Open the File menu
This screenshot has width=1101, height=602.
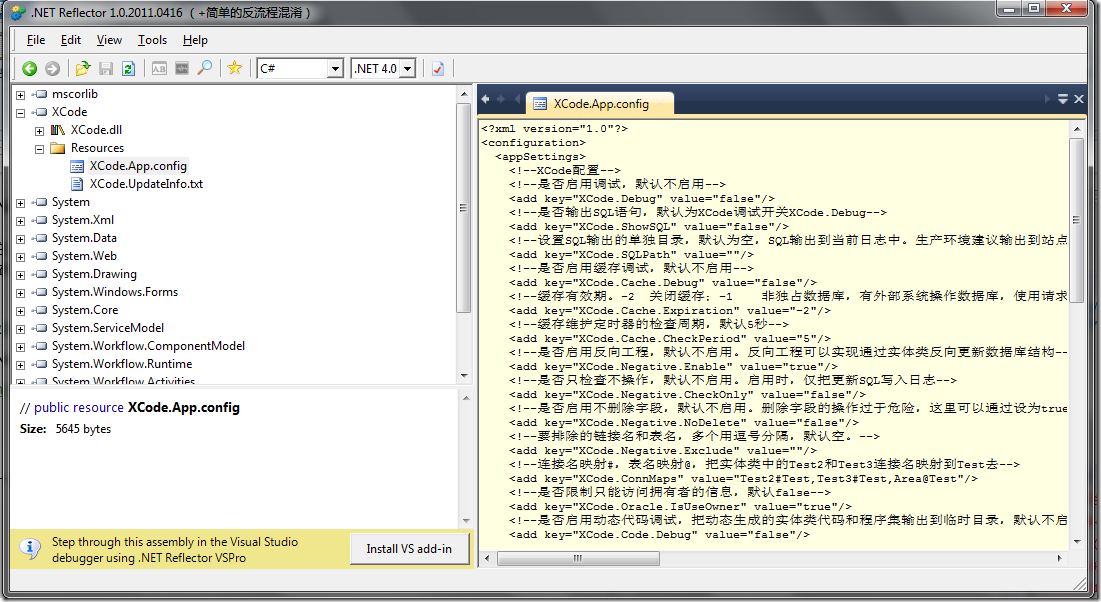[x=36, y=40]
